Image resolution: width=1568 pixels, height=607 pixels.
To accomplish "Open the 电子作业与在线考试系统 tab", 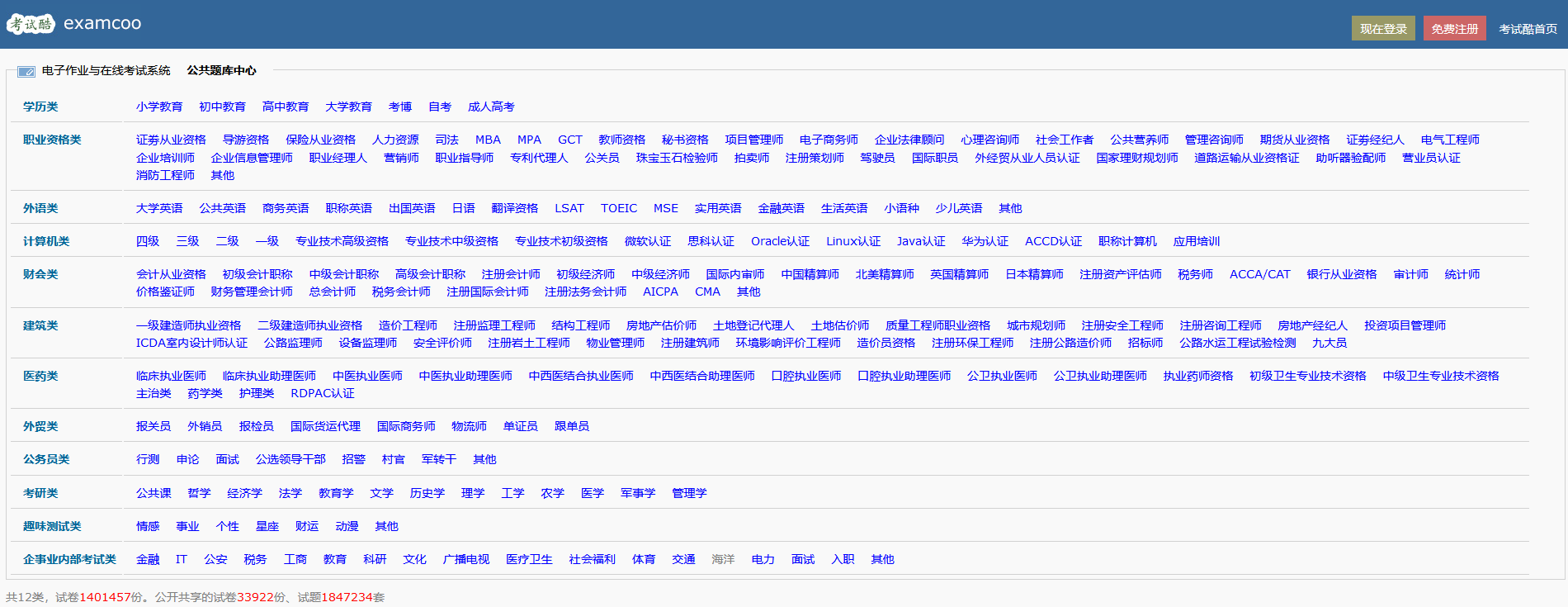I will (106, 71).
